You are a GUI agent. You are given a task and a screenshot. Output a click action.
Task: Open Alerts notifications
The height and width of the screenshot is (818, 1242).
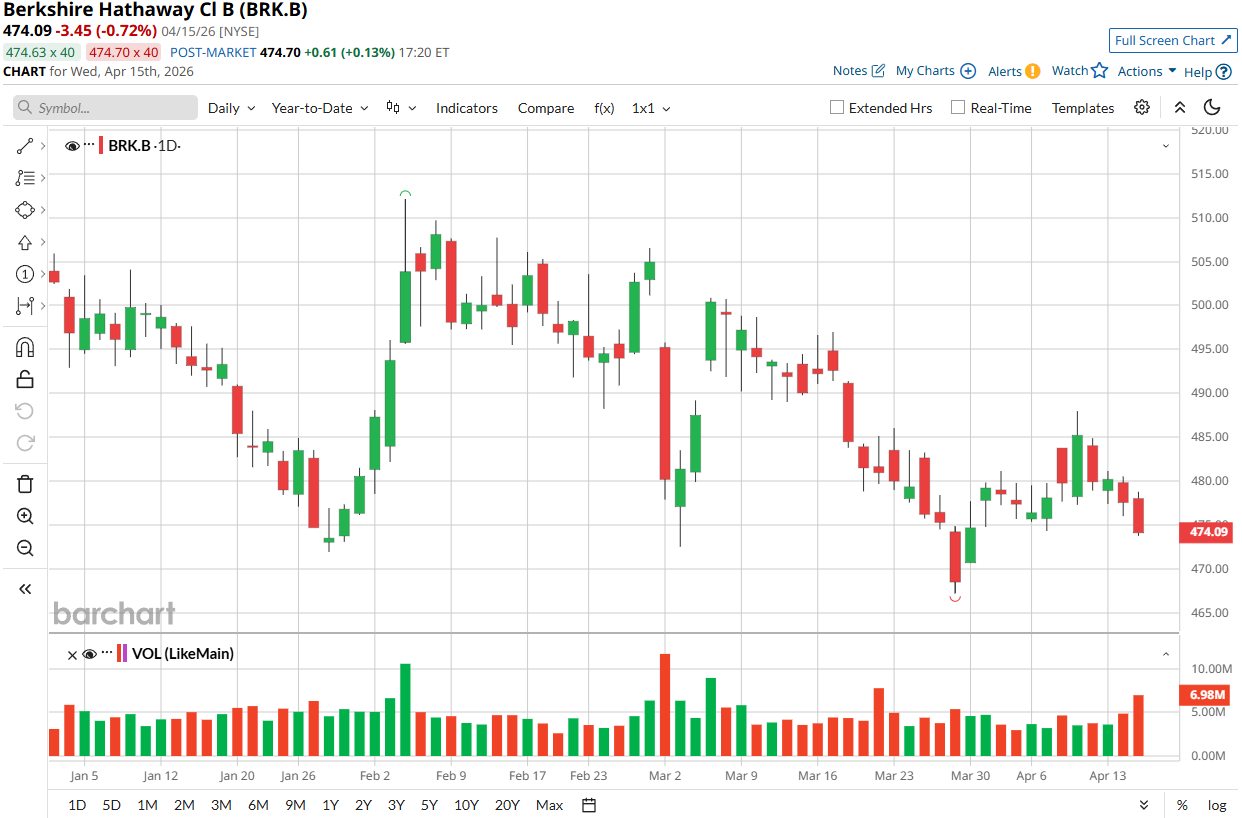tap(1014, 71)
